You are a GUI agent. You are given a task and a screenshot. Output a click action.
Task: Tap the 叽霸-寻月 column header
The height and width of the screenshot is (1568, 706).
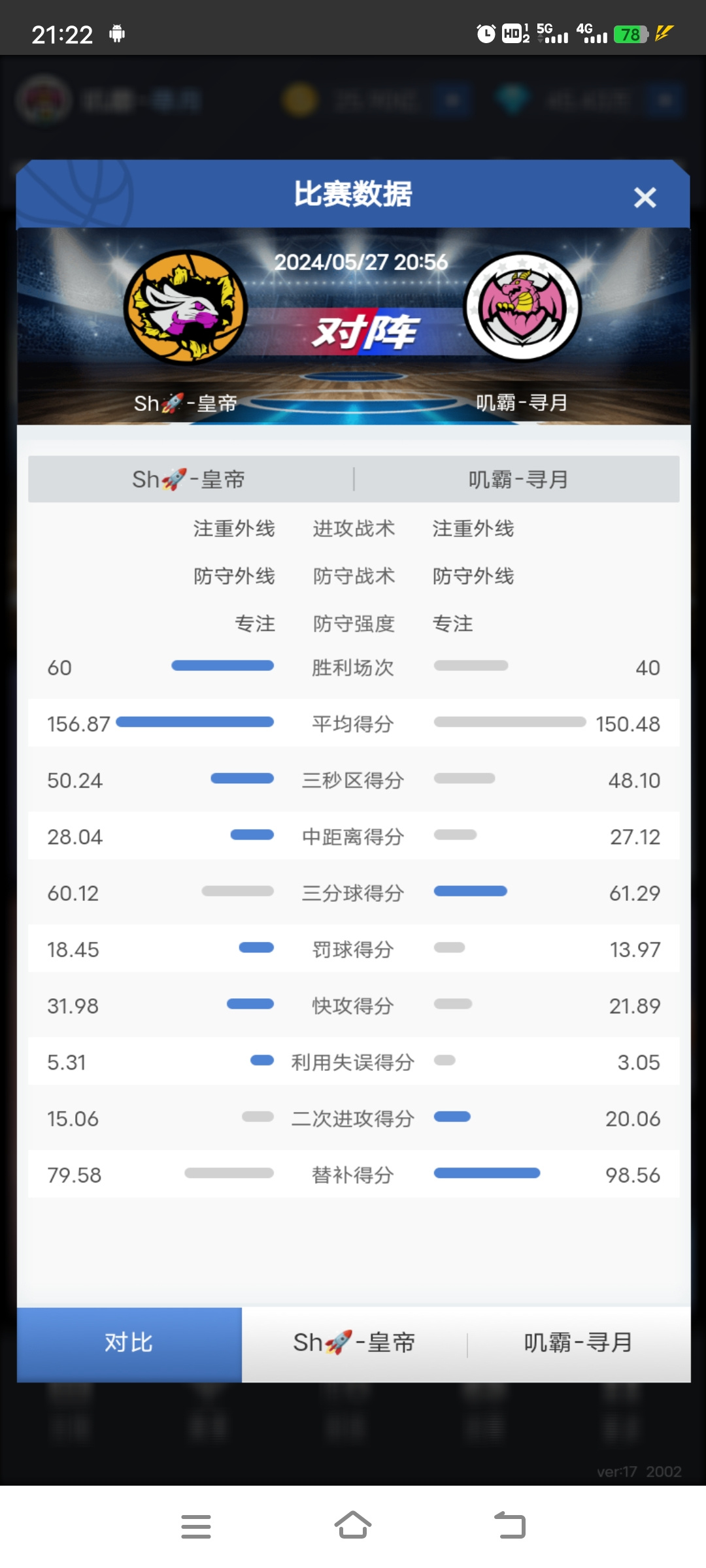[518, 480]
